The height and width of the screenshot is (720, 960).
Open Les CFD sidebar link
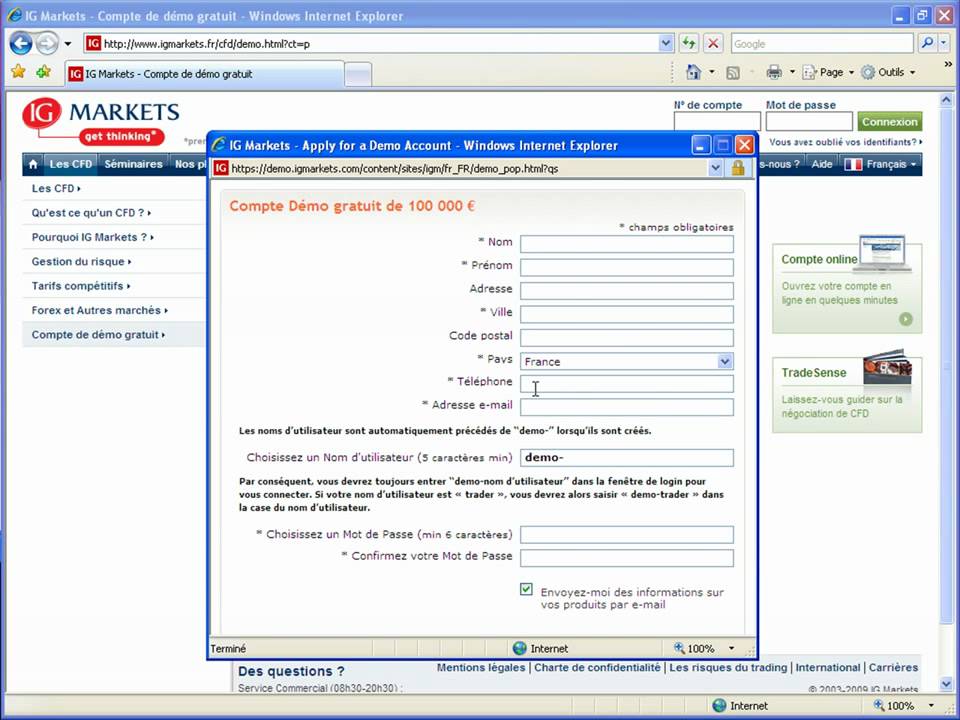tap(56, 189)
